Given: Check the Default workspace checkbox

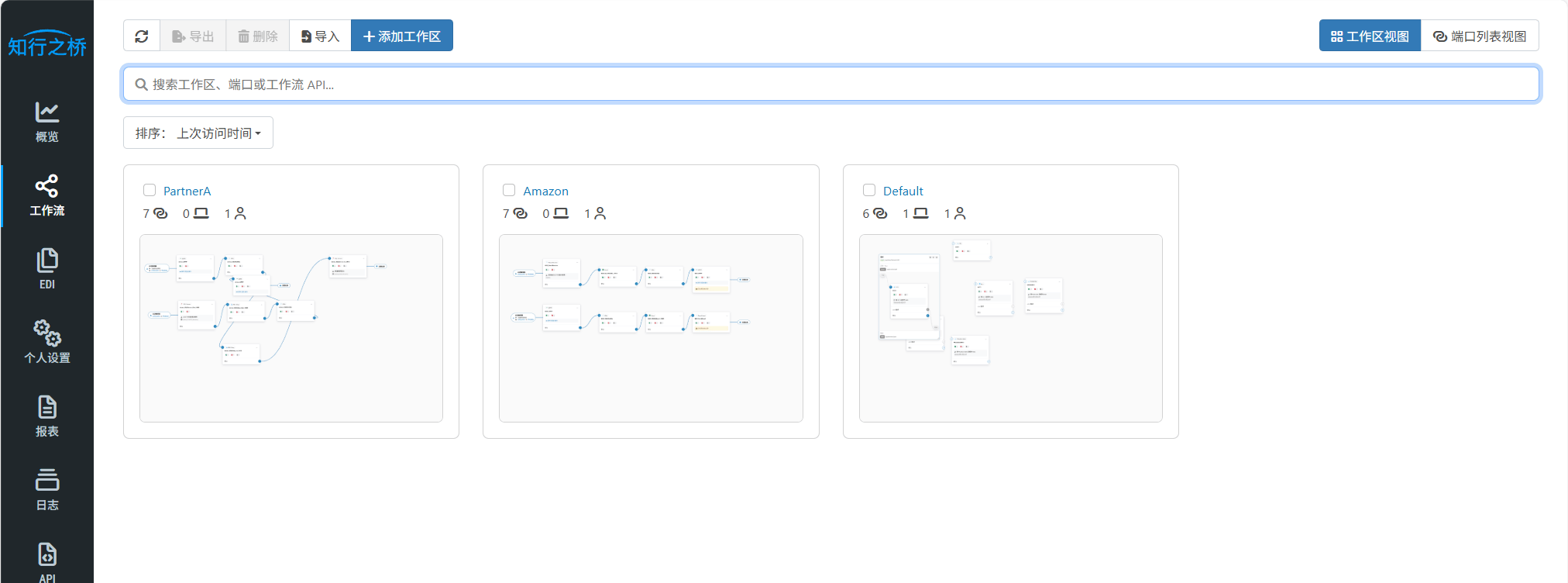Looking at the screenshot, I should [x=869, y=190].
